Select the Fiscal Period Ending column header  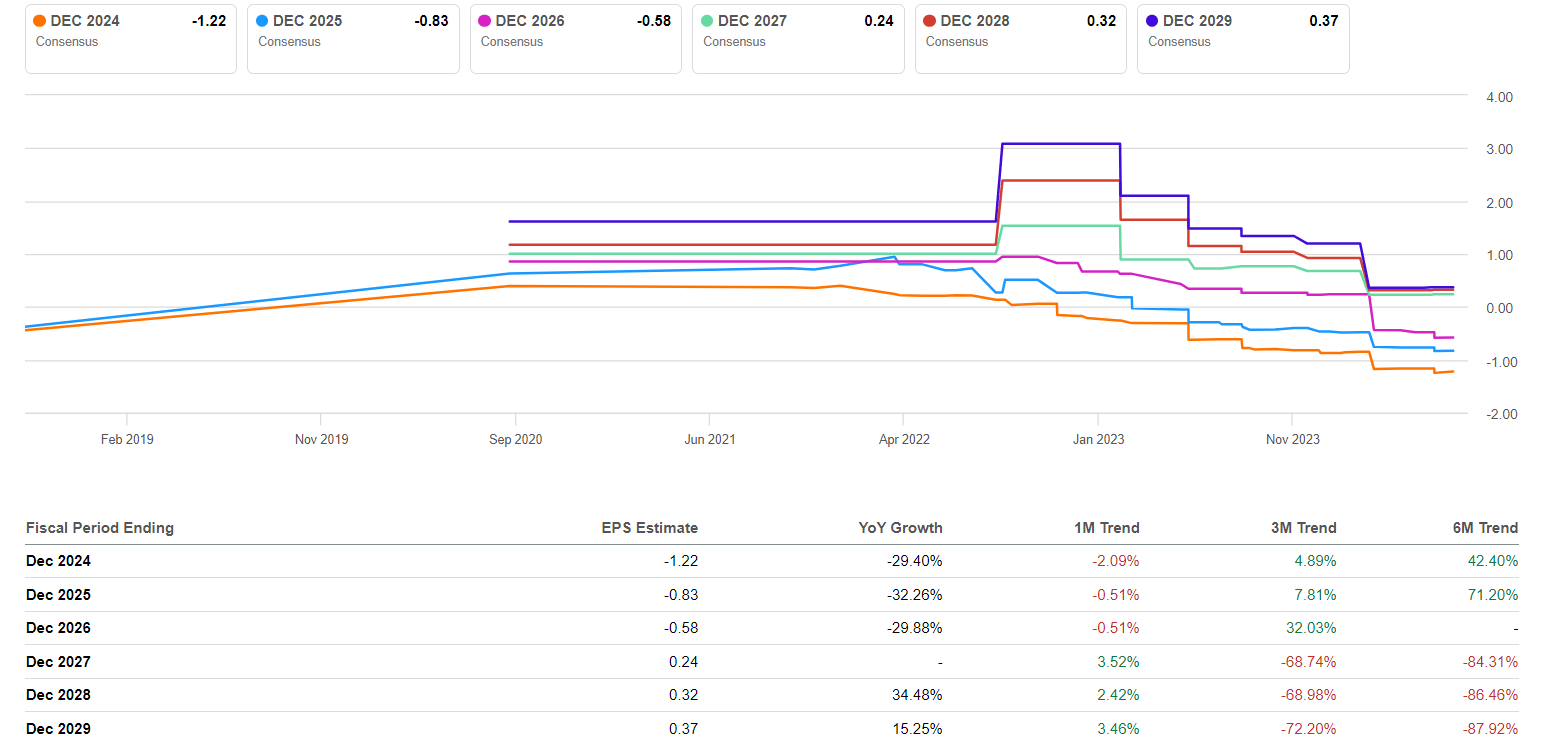[x=100, y=528]
